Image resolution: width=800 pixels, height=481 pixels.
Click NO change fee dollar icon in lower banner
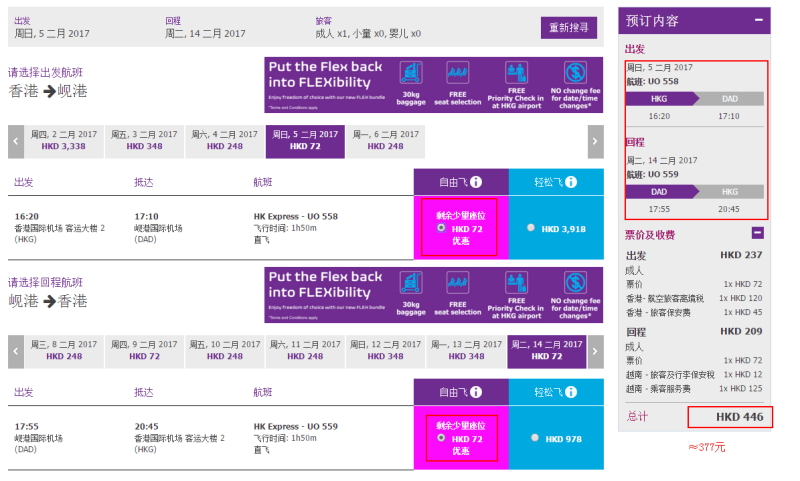[x=575, y=283]
